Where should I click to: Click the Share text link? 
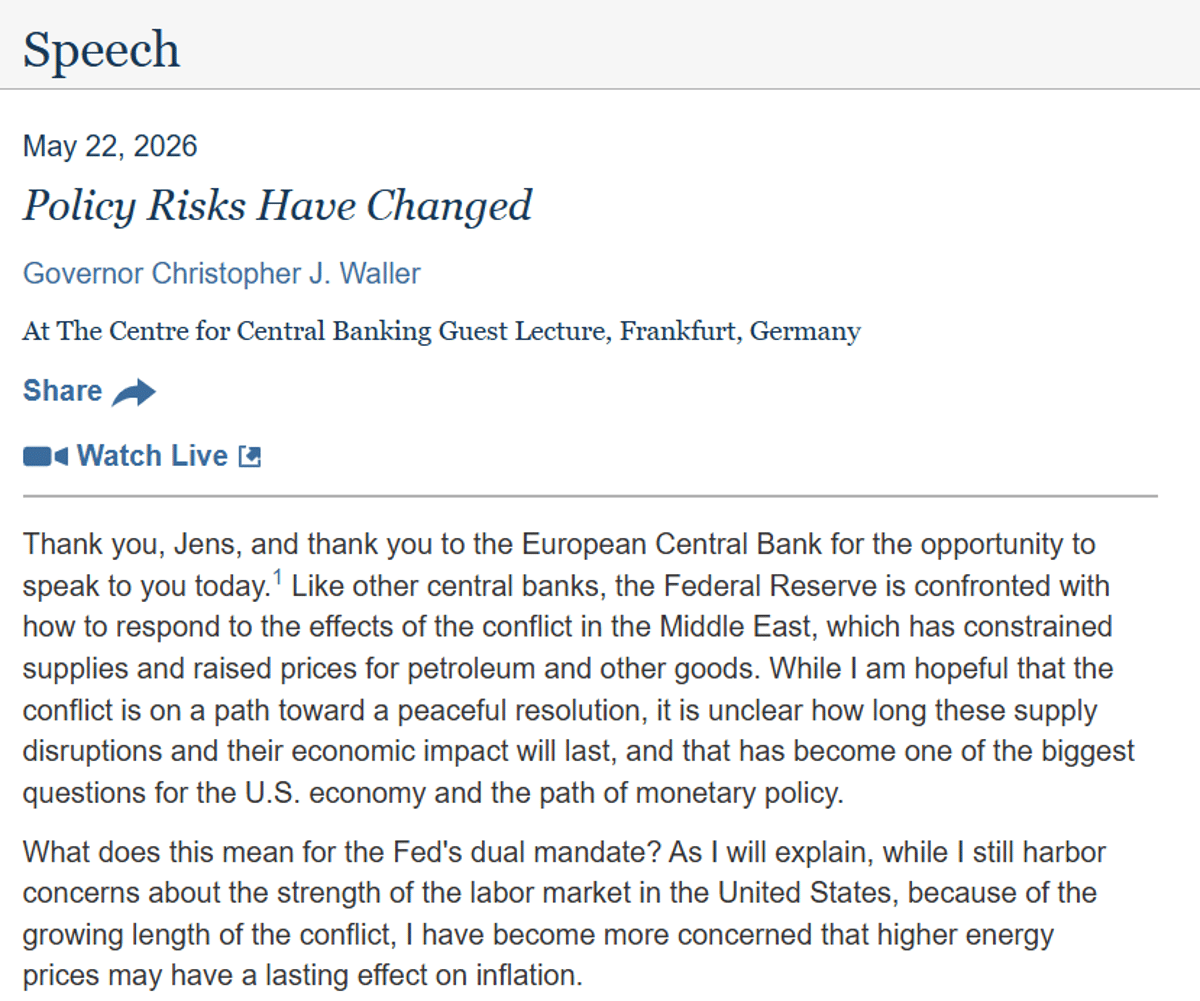coord(62,391)
